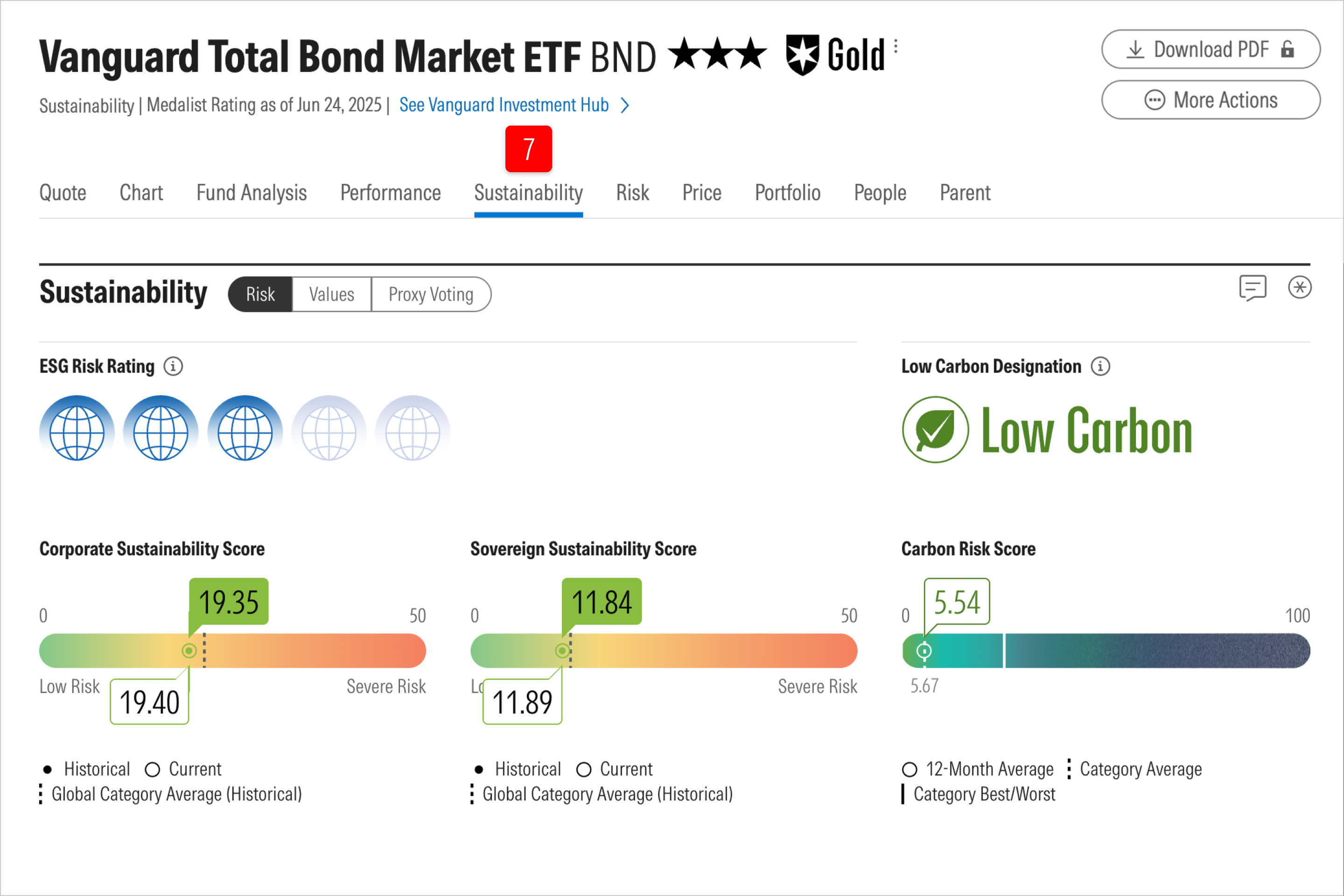Click the vertical dots beside Gold medal

(896, 46)
